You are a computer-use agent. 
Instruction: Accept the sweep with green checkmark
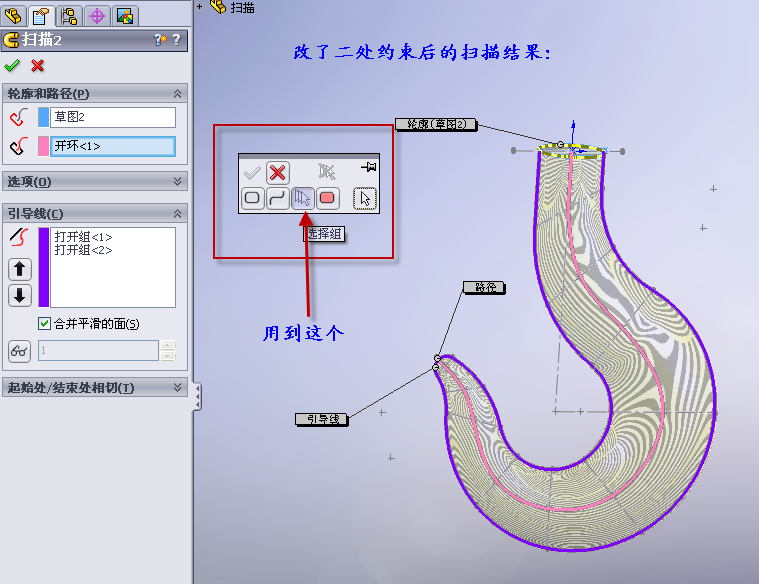click(x=12, y=65)
